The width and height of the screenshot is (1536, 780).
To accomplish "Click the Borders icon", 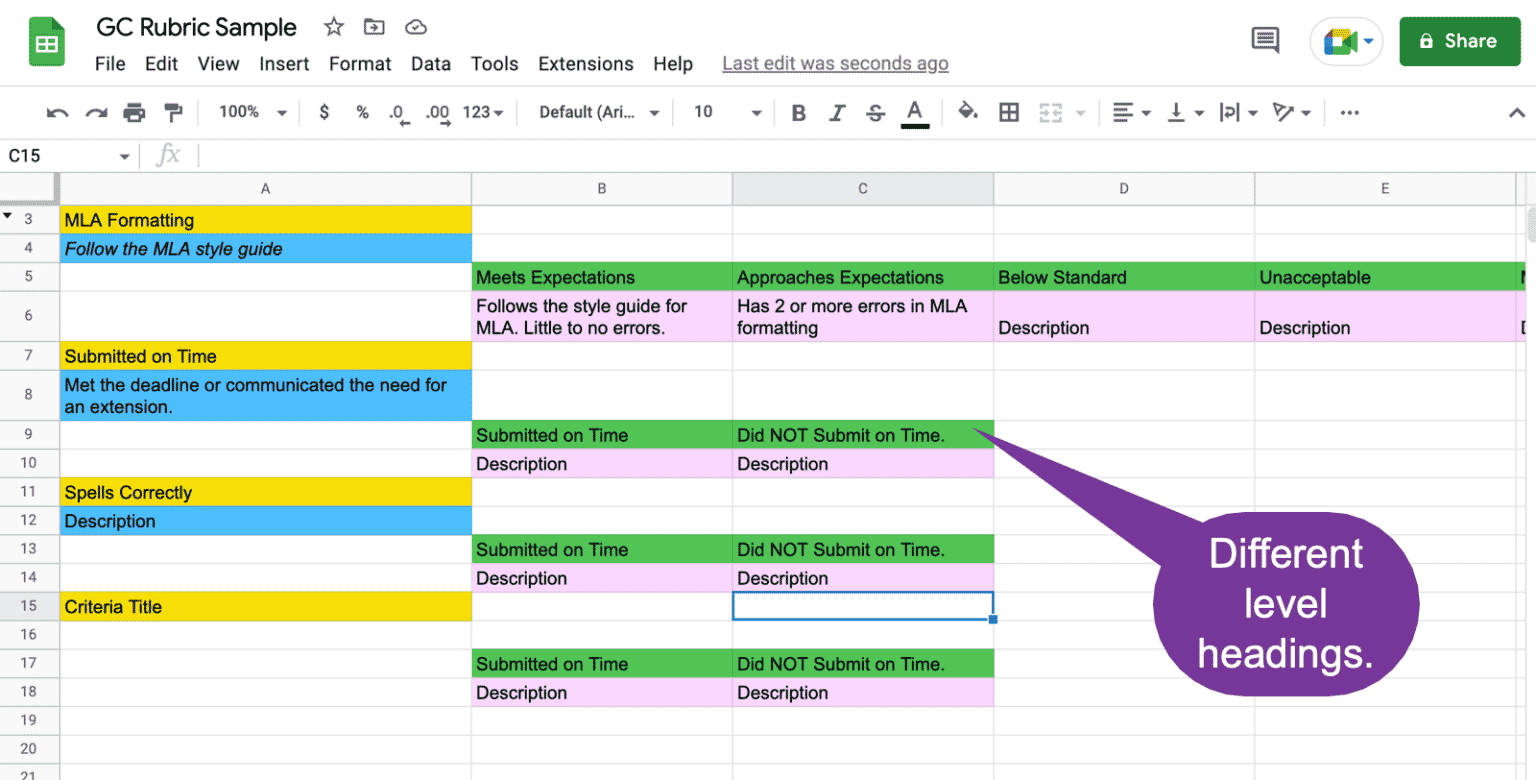I will point(1009,112).
